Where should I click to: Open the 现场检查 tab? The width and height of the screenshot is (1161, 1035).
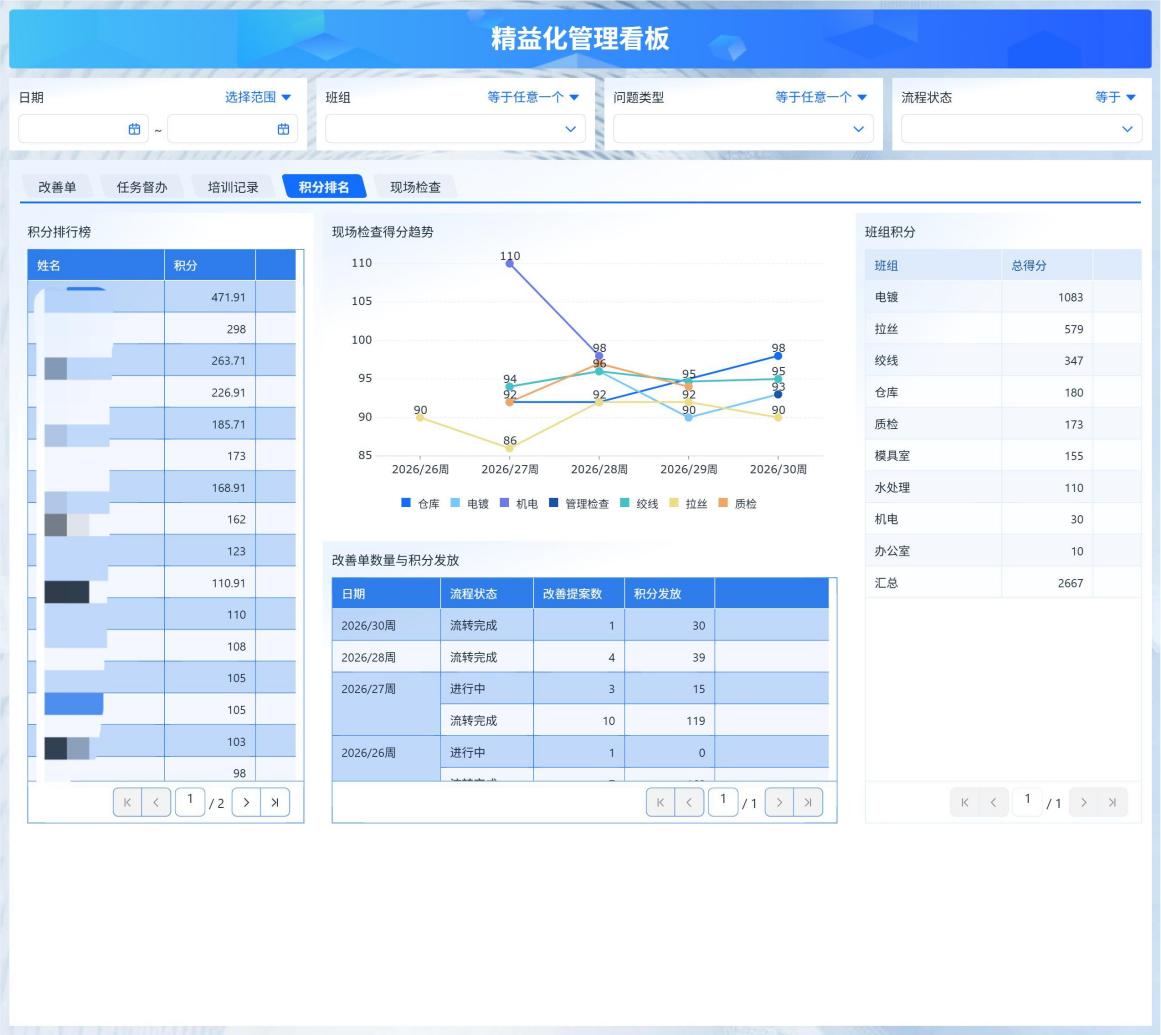tap(415, 187)
